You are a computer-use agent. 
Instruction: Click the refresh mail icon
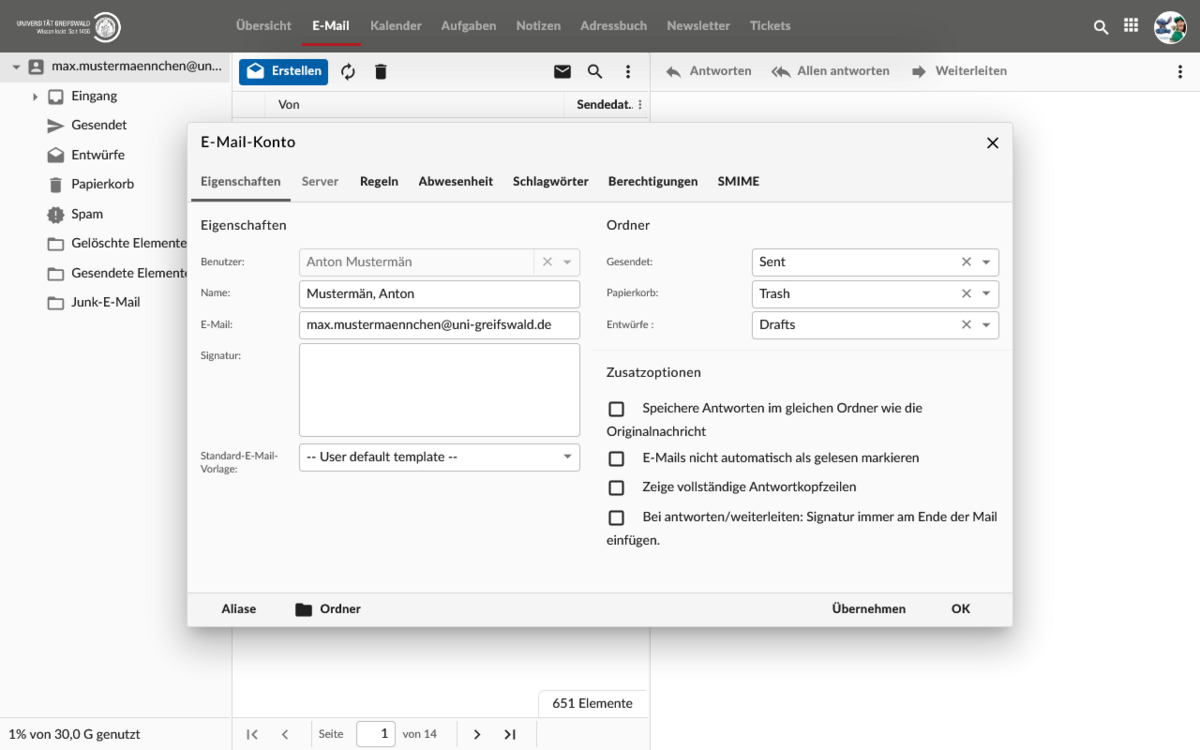348,72
